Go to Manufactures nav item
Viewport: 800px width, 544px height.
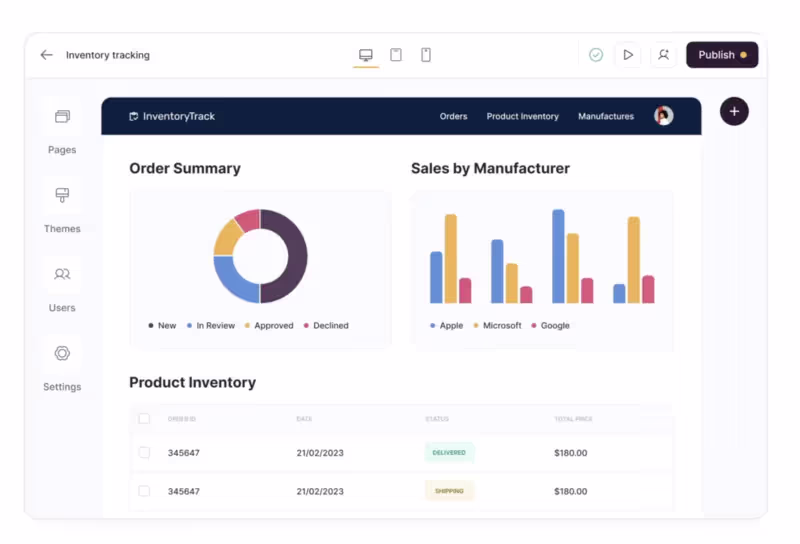point(606,116)
